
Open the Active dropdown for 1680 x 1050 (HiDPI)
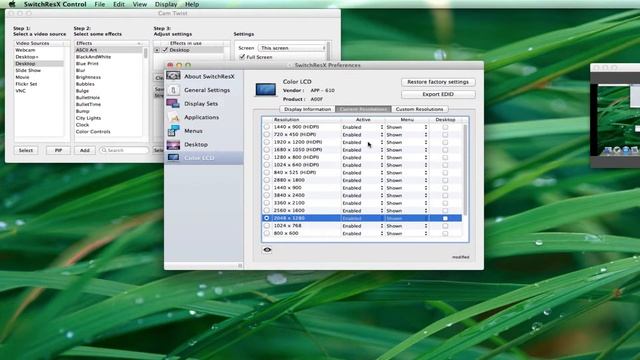coord(363,150)
